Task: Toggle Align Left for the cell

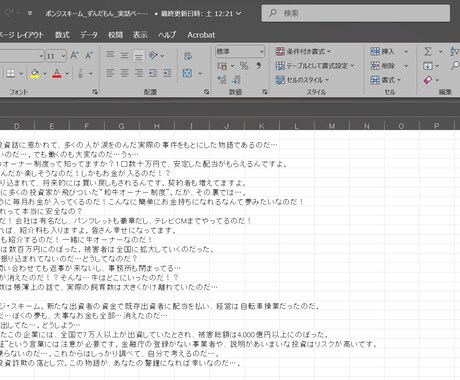Action: click(110, 73)
